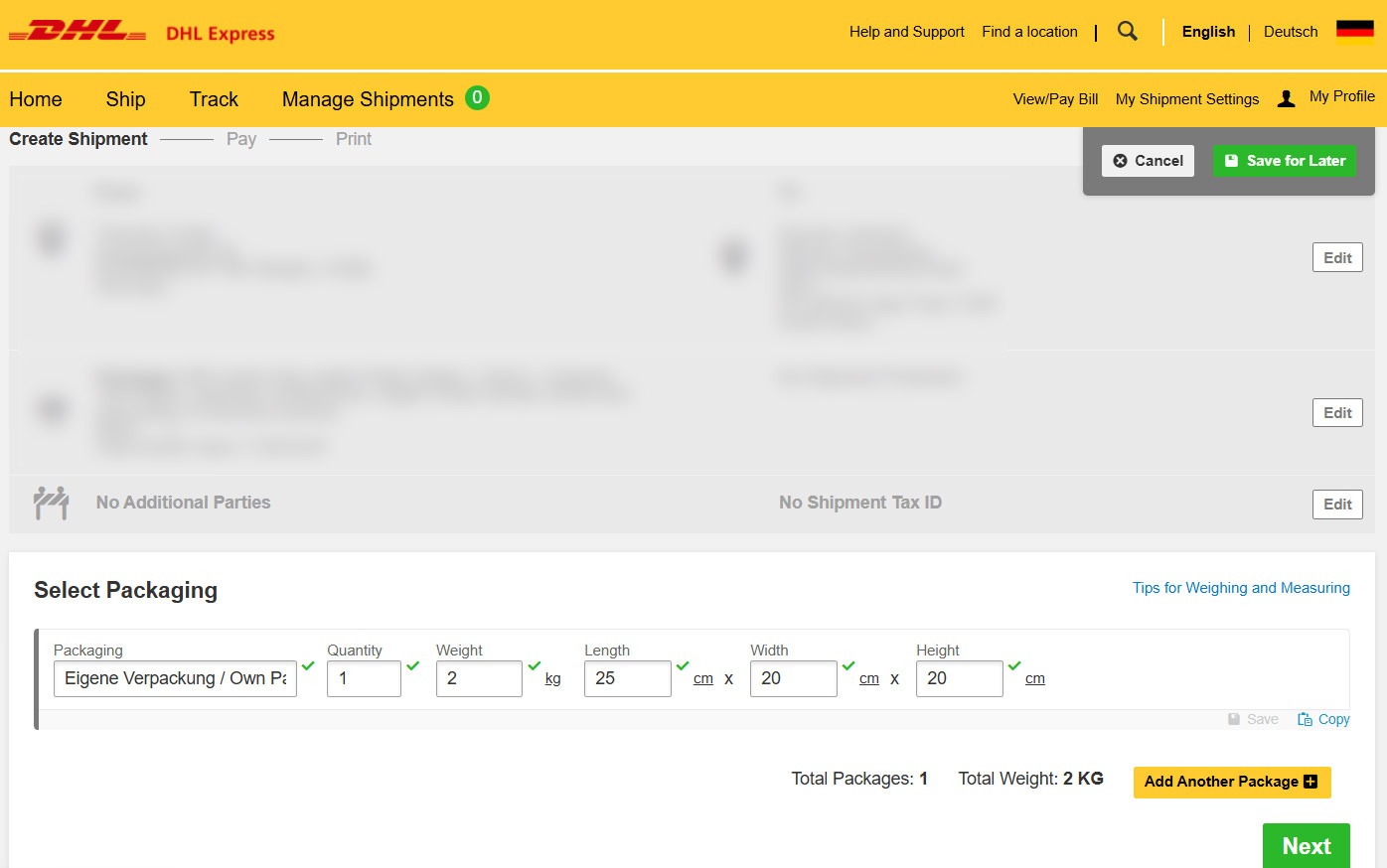The image size is (1387, 868).
Task: Click the DHL Express text
Action: point(221,34)
